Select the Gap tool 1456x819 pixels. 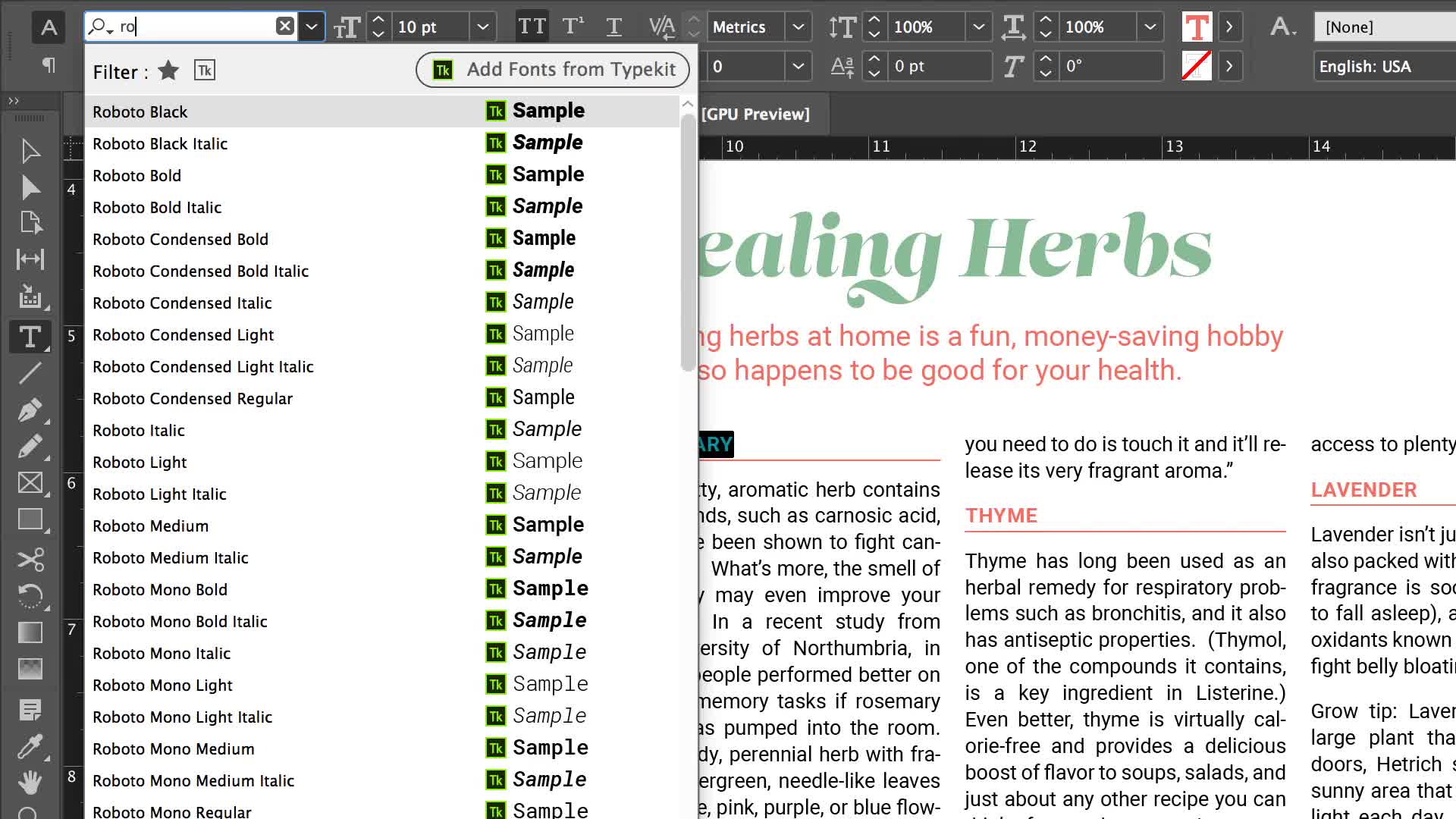(x=30, y=259)
